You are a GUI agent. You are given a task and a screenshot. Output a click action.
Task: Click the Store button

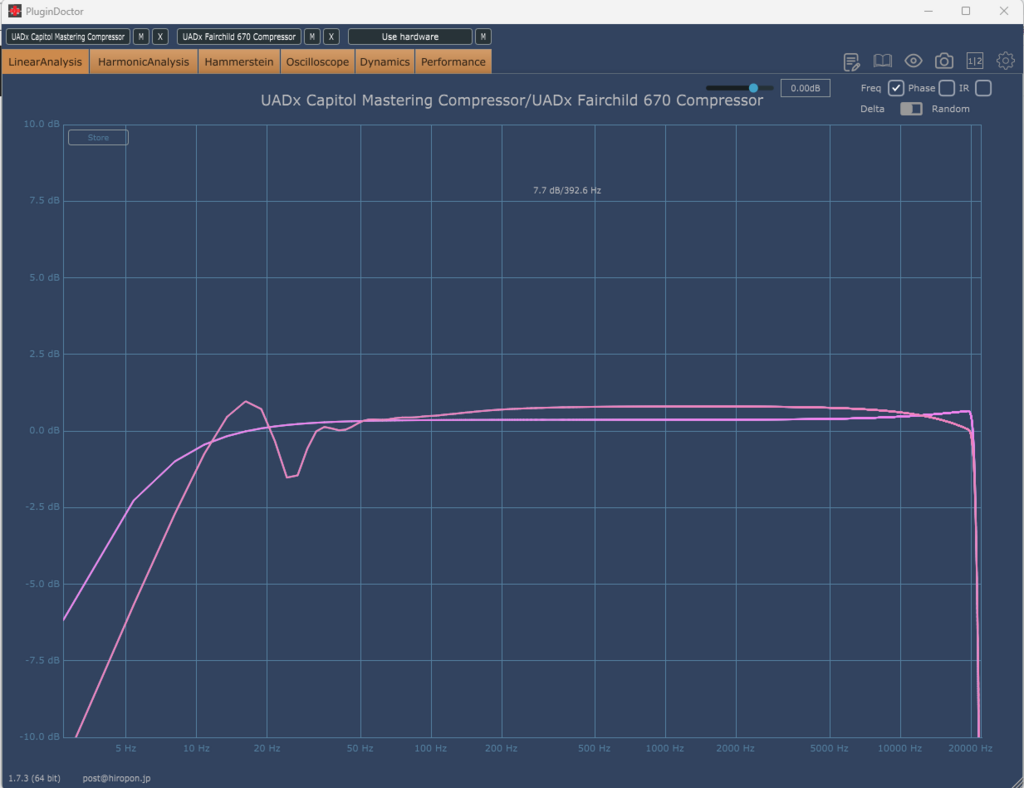click(x=98, y=138)
